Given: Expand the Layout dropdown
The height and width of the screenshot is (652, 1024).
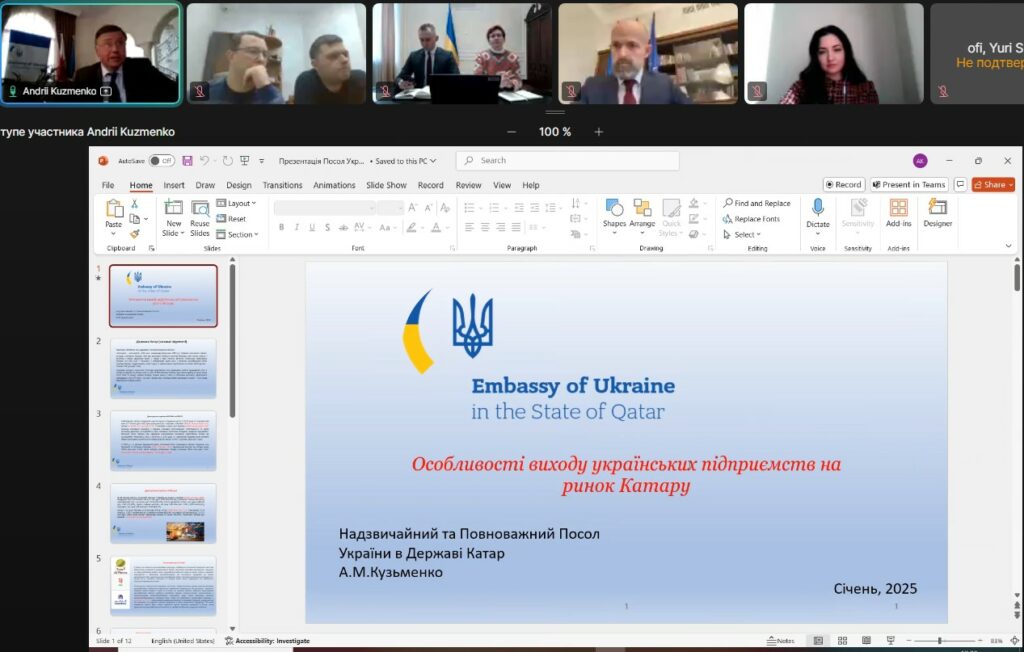Looking at the screenshot, I should pos(239,203).
